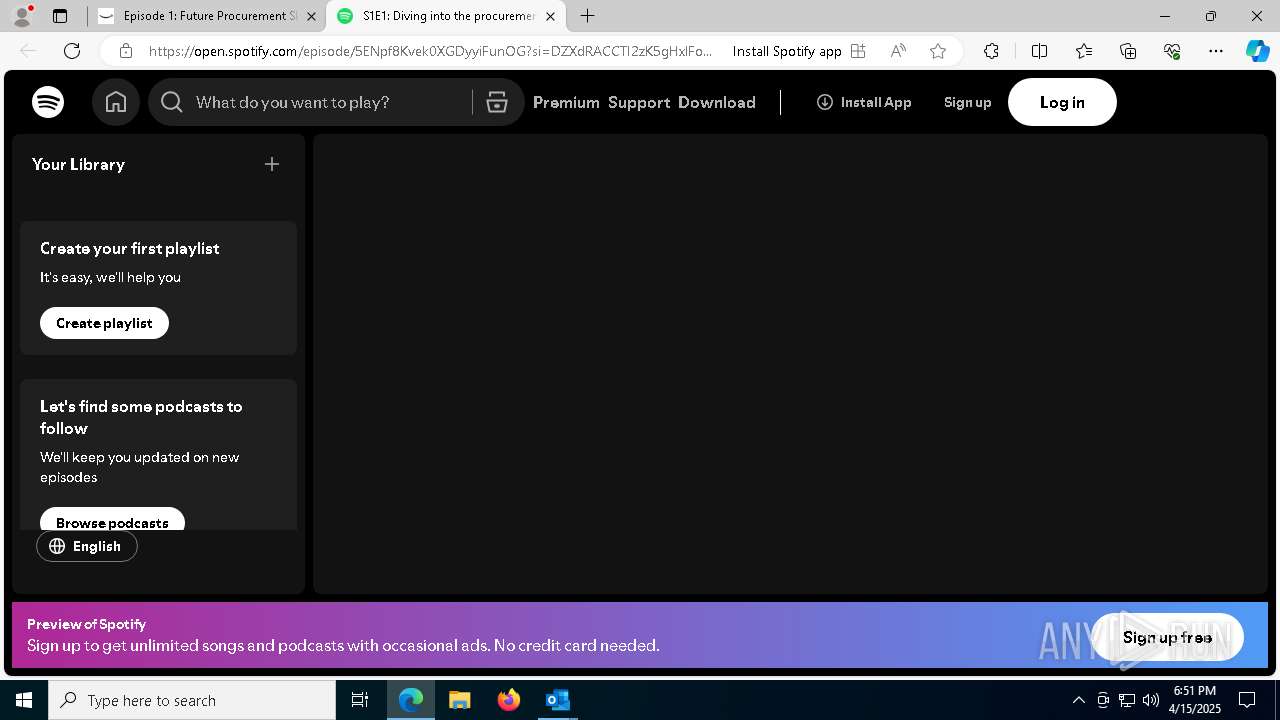Click the taskbar search box
The height and width of the screenshot is (720, 1280).
pos(192,700)
